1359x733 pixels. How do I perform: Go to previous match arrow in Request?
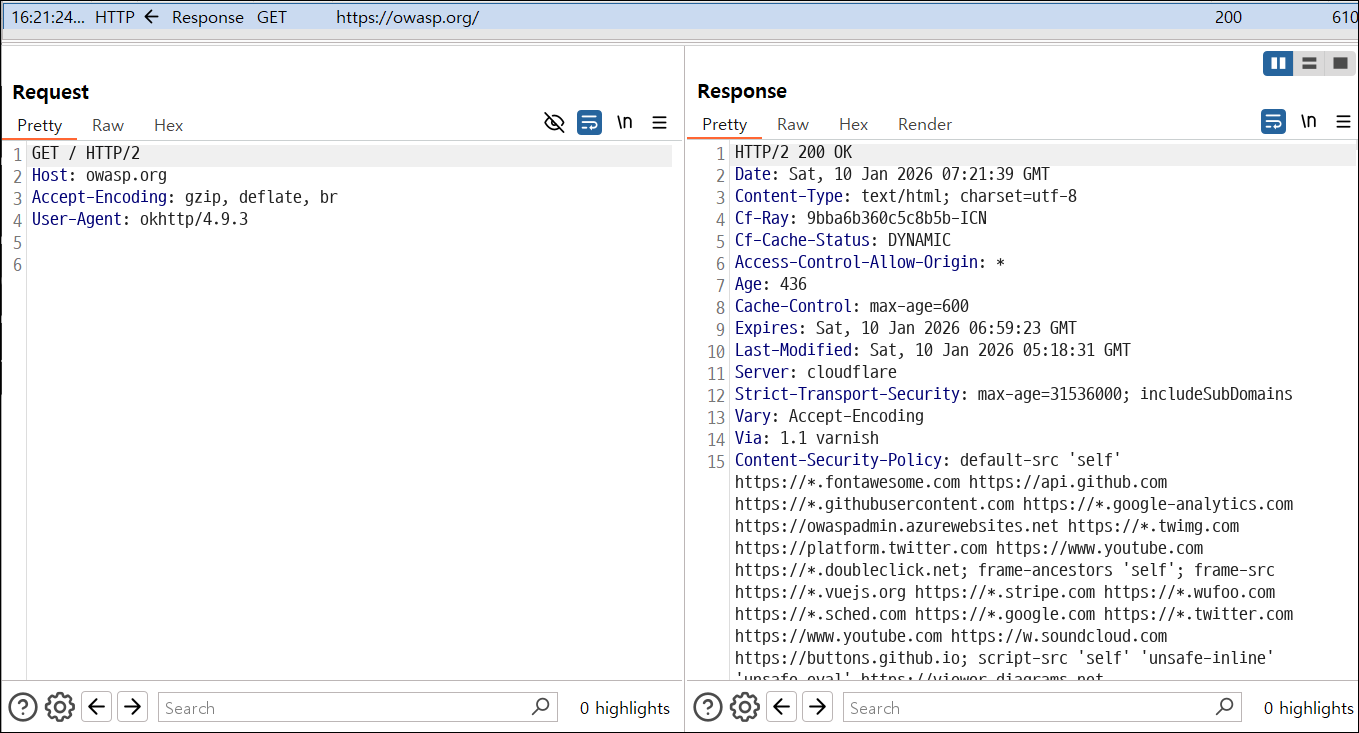point(96,707)
